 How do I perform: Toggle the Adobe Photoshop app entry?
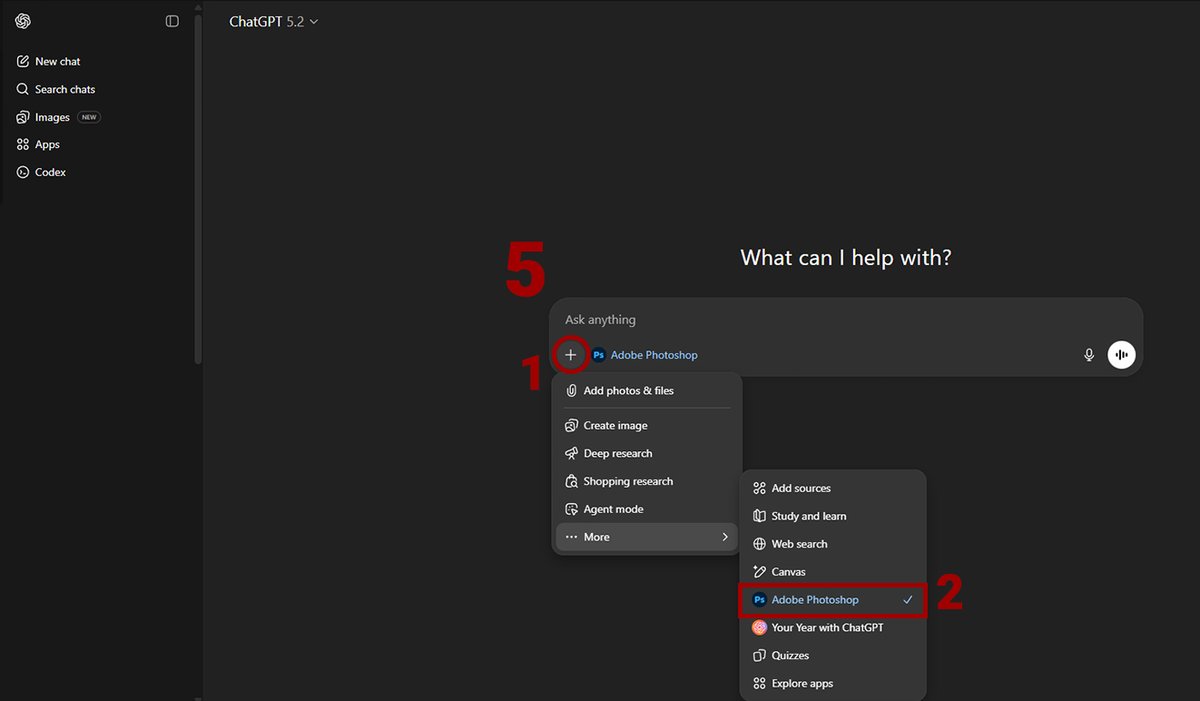(833, 600)
